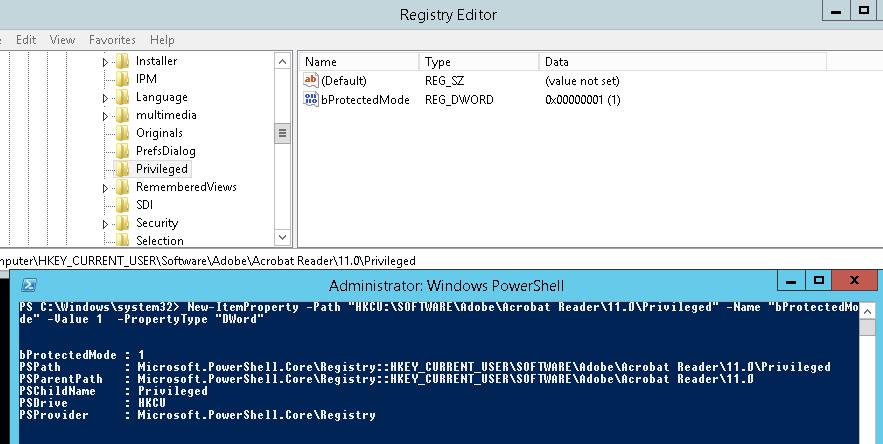Expand the Installer tree node
This screenshot has height=444, width=883.
point(106,62)
